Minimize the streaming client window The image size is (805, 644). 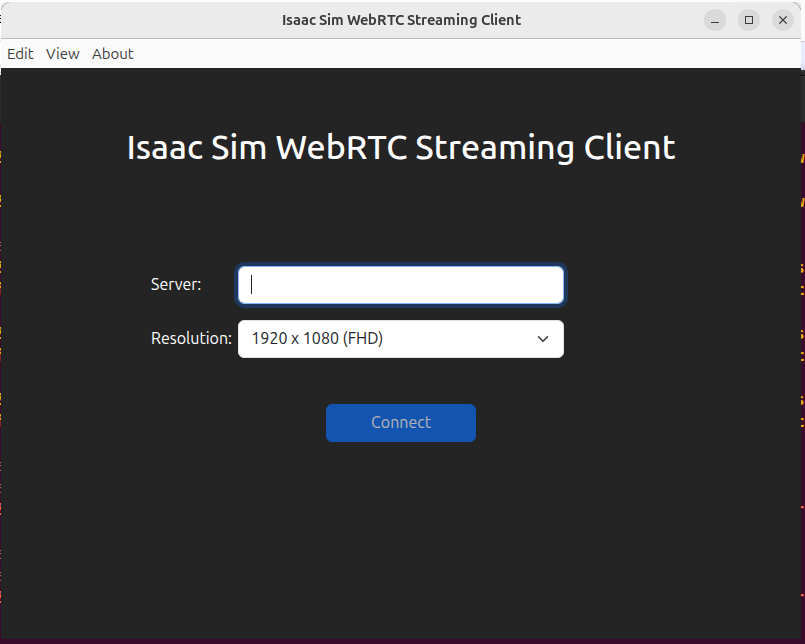[714, 20]
